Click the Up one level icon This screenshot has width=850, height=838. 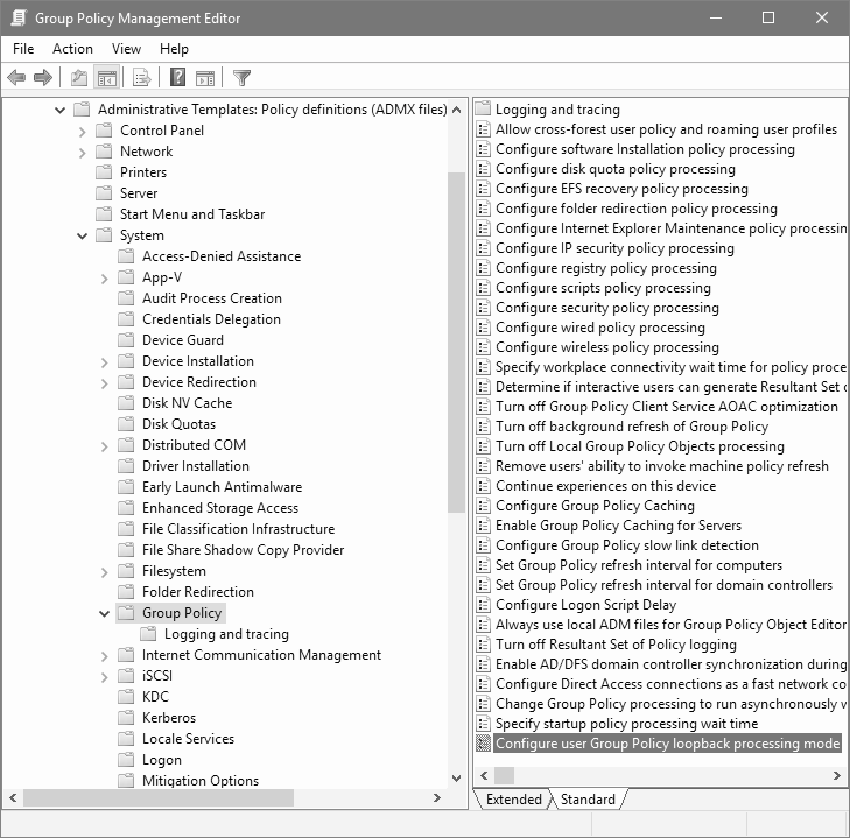coord(77,77)
